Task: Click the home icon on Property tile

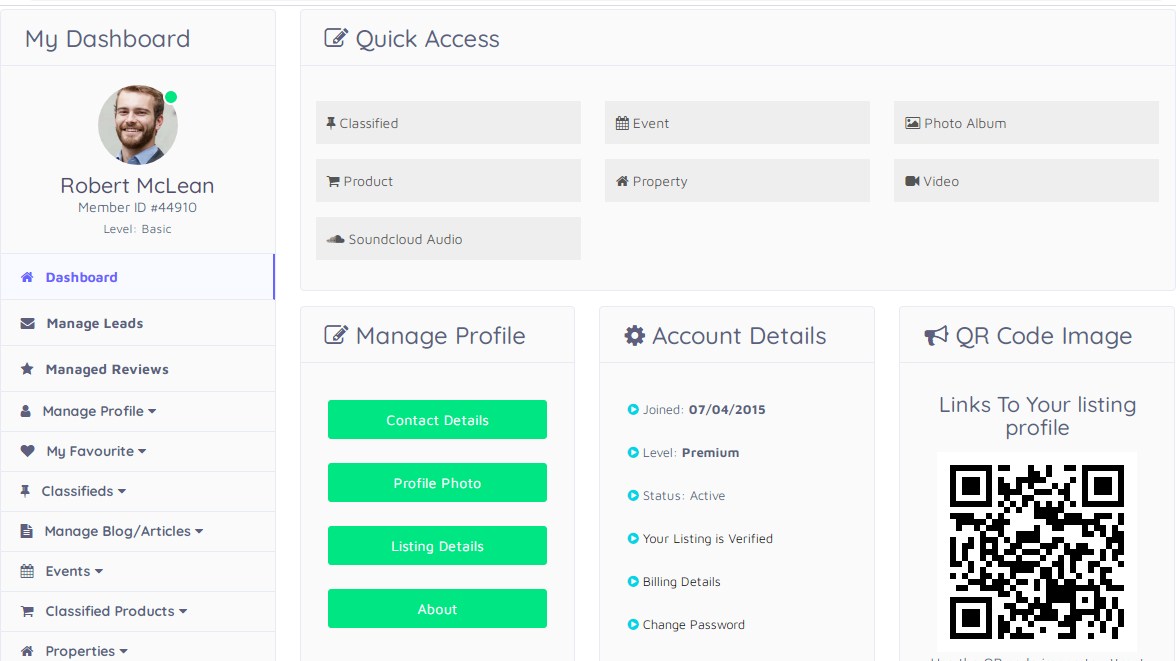Action: (622, 181)
